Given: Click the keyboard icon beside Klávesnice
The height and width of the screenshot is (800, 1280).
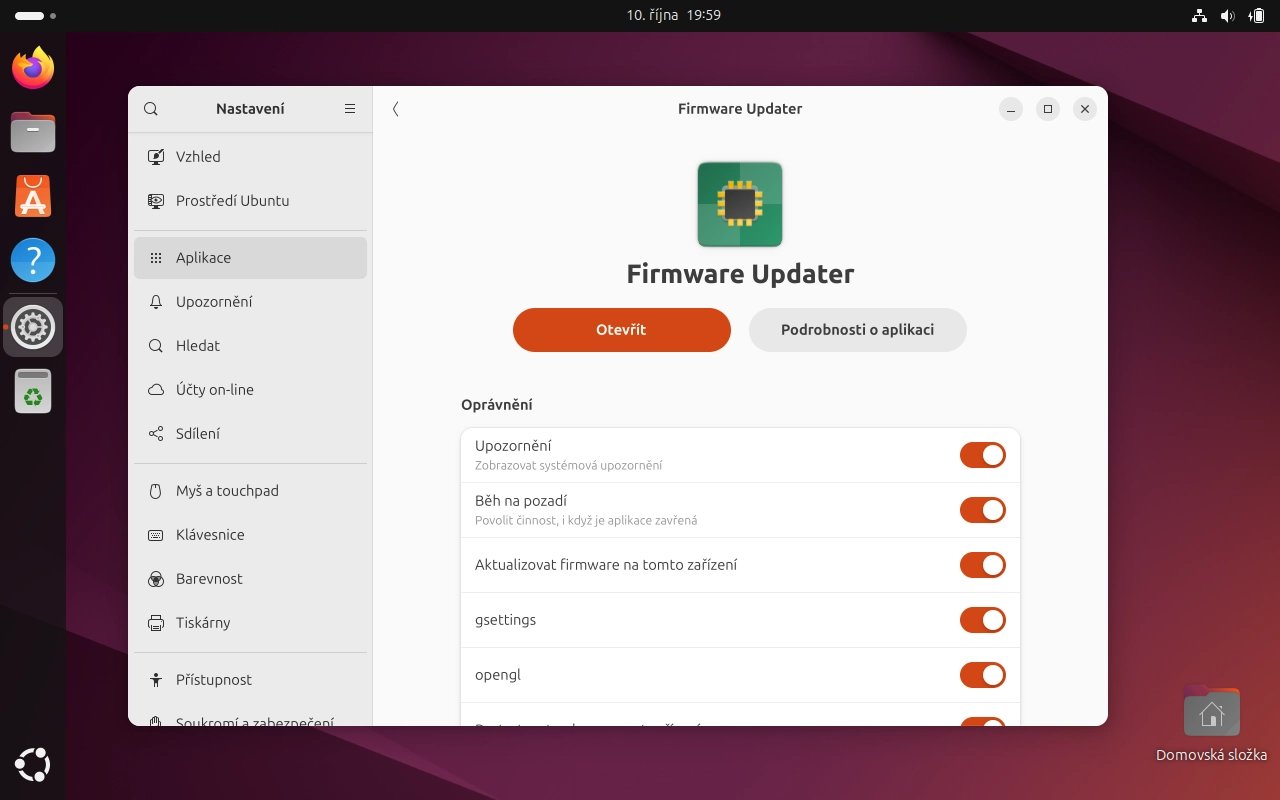Looking at the screenshot, I should coord(156,535).
